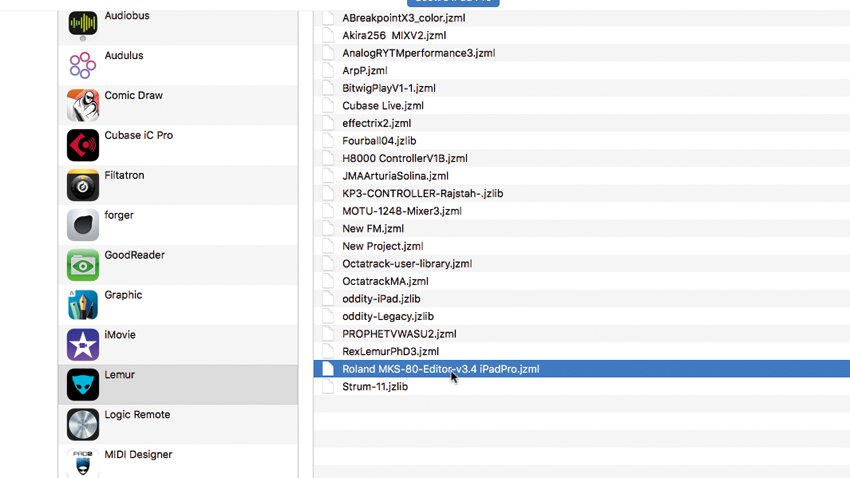The width and height of the screenshot is (850, 478).
Task: Click MOTU-1248-Mixer3.jzml file name
Action: 402,211
